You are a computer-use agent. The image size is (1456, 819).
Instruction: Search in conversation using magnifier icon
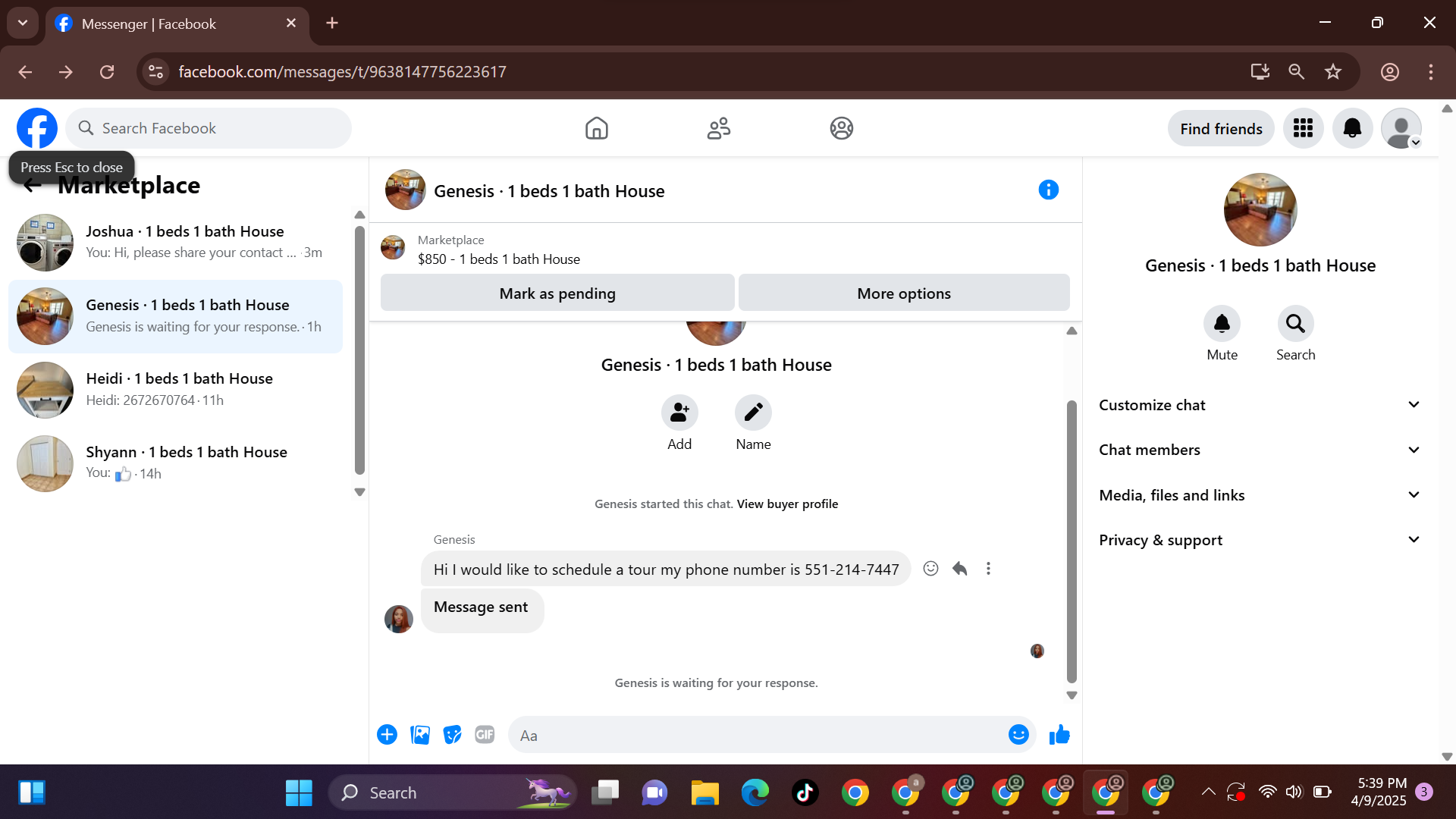1295,324
